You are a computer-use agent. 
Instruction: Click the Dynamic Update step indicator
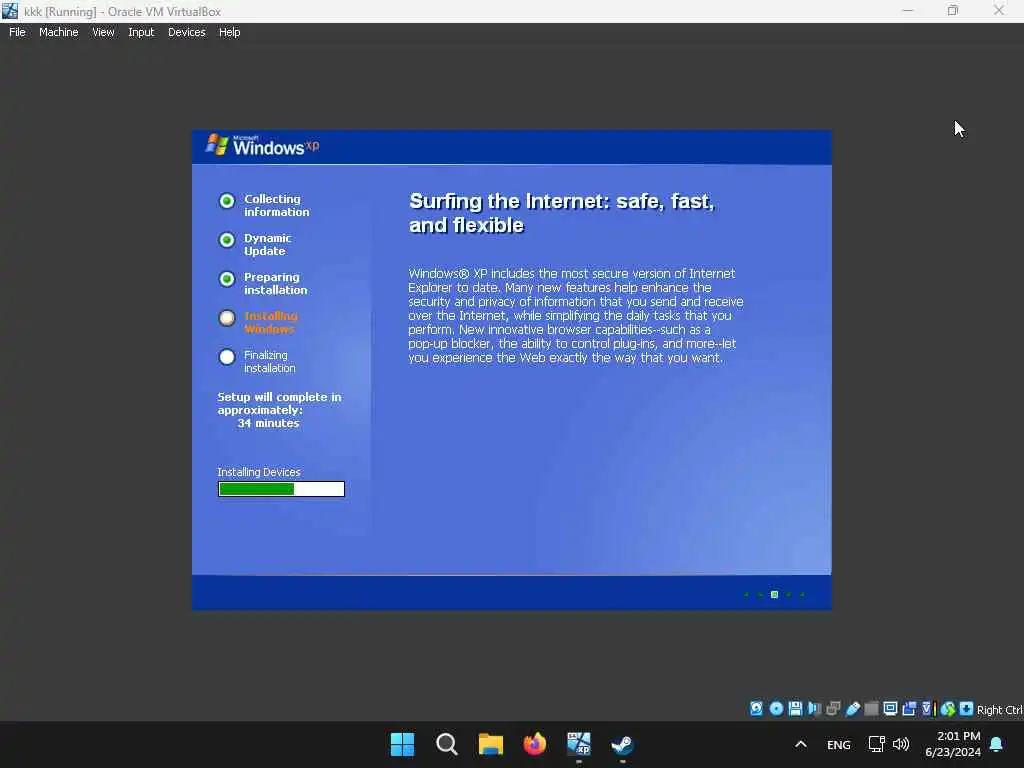click(x=227, y=240)
